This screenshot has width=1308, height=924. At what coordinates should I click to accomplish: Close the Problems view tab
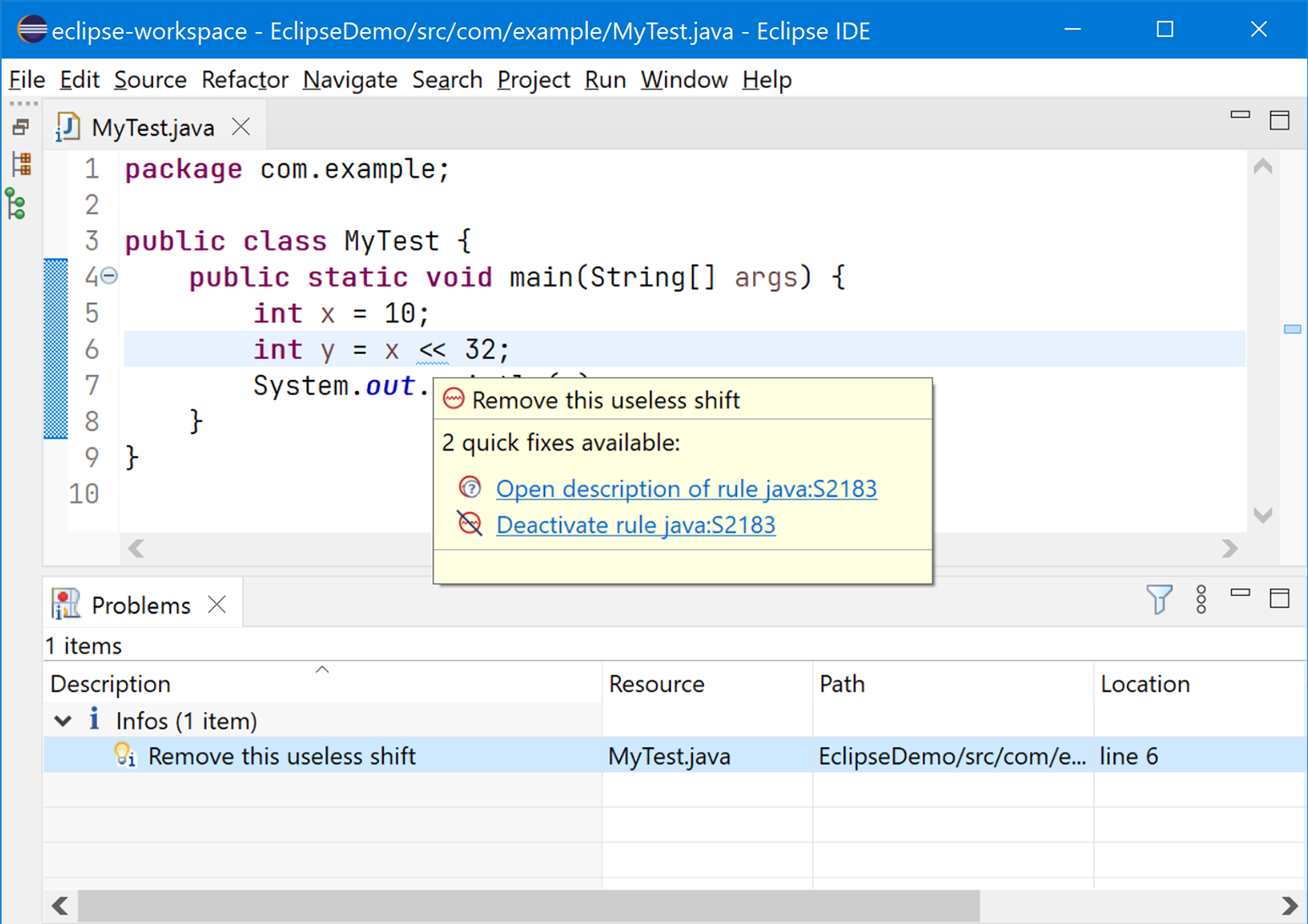pyautogui.click(x=217, y=604)
